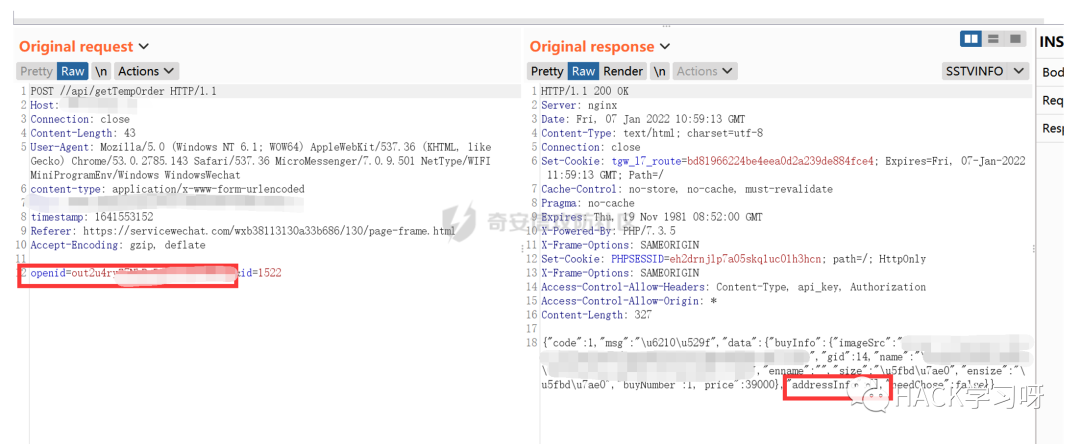
Task: Click 'Access-Control-Allow-Headers' response header
Action: pyautogui.click(x=734, y=287)
